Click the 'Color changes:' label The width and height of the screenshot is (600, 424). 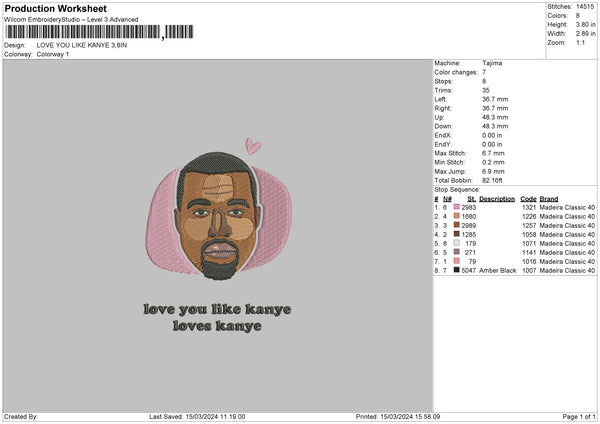456,72
